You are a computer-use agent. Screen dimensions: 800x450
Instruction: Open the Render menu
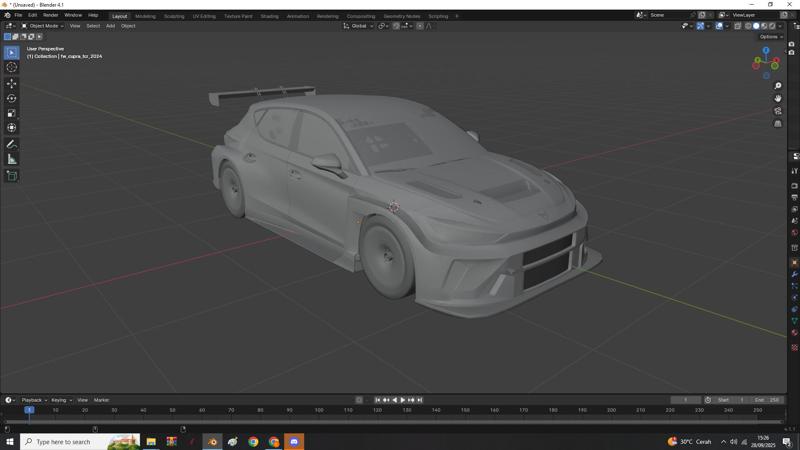coord(51,15)
